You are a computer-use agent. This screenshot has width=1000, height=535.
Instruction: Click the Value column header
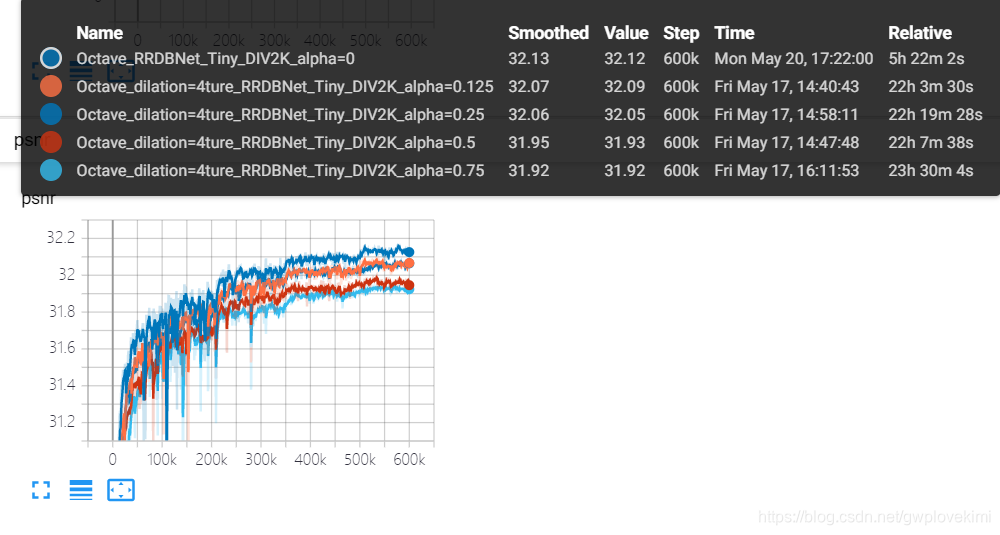pyautogui.click(x=626, y=33)
